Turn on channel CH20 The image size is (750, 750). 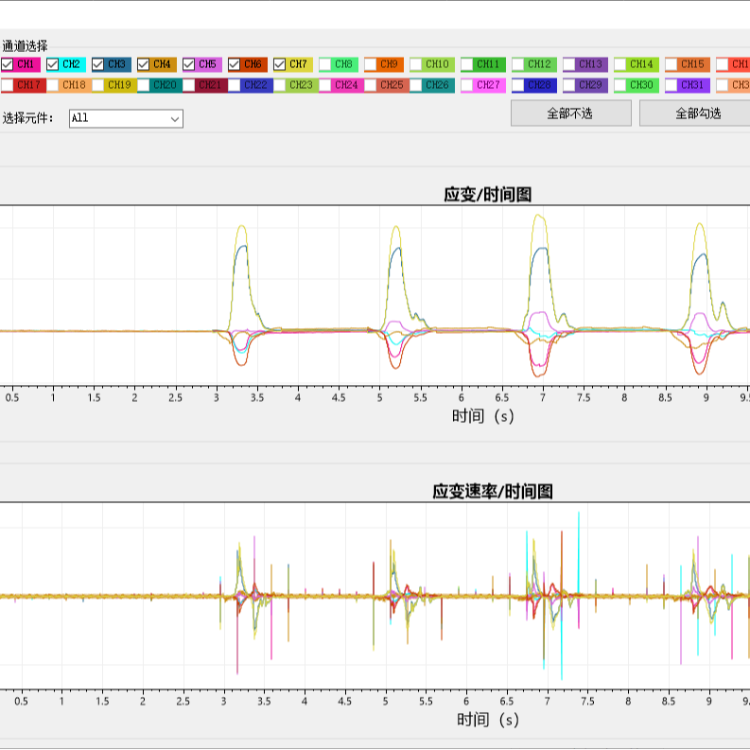pos(144,86)
